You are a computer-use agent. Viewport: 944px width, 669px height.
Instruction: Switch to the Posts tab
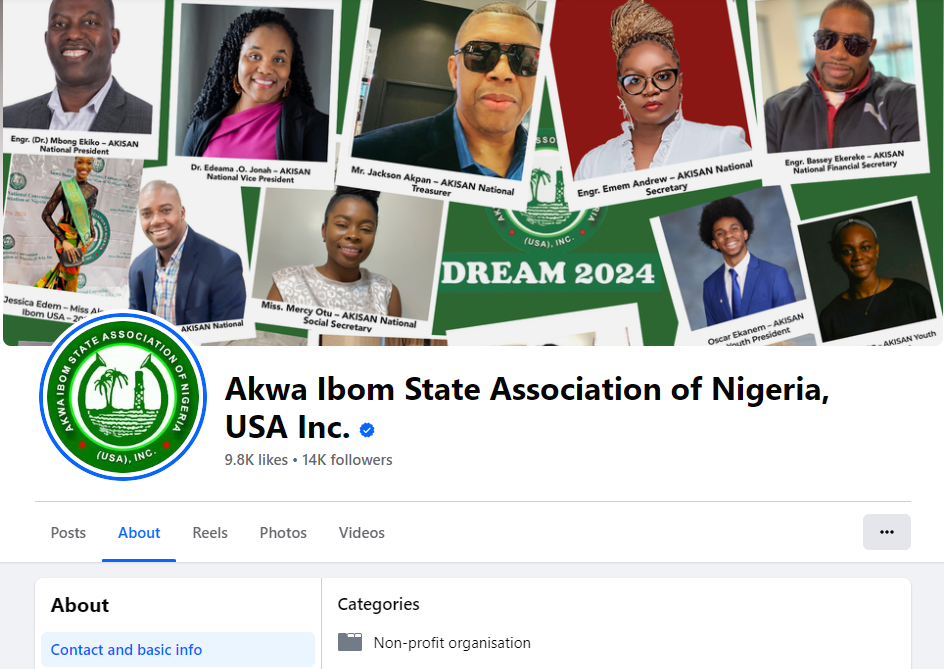(x=68, y=533)
